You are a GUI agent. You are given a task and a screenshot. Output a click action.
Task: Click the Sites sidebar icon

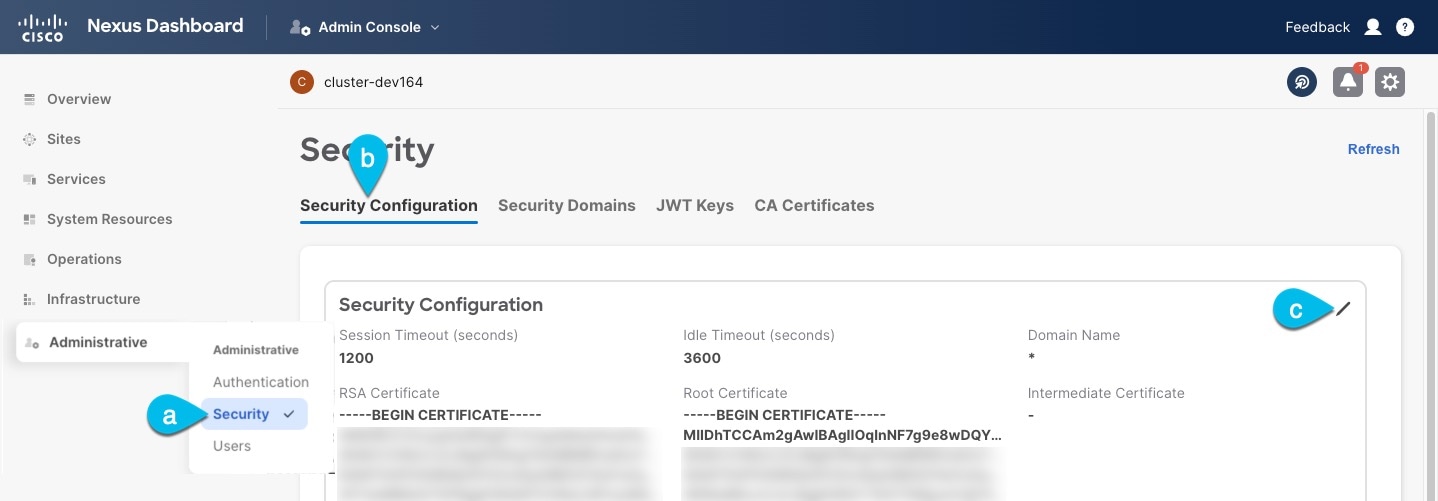pyautogui.click(x=29, y=139)
